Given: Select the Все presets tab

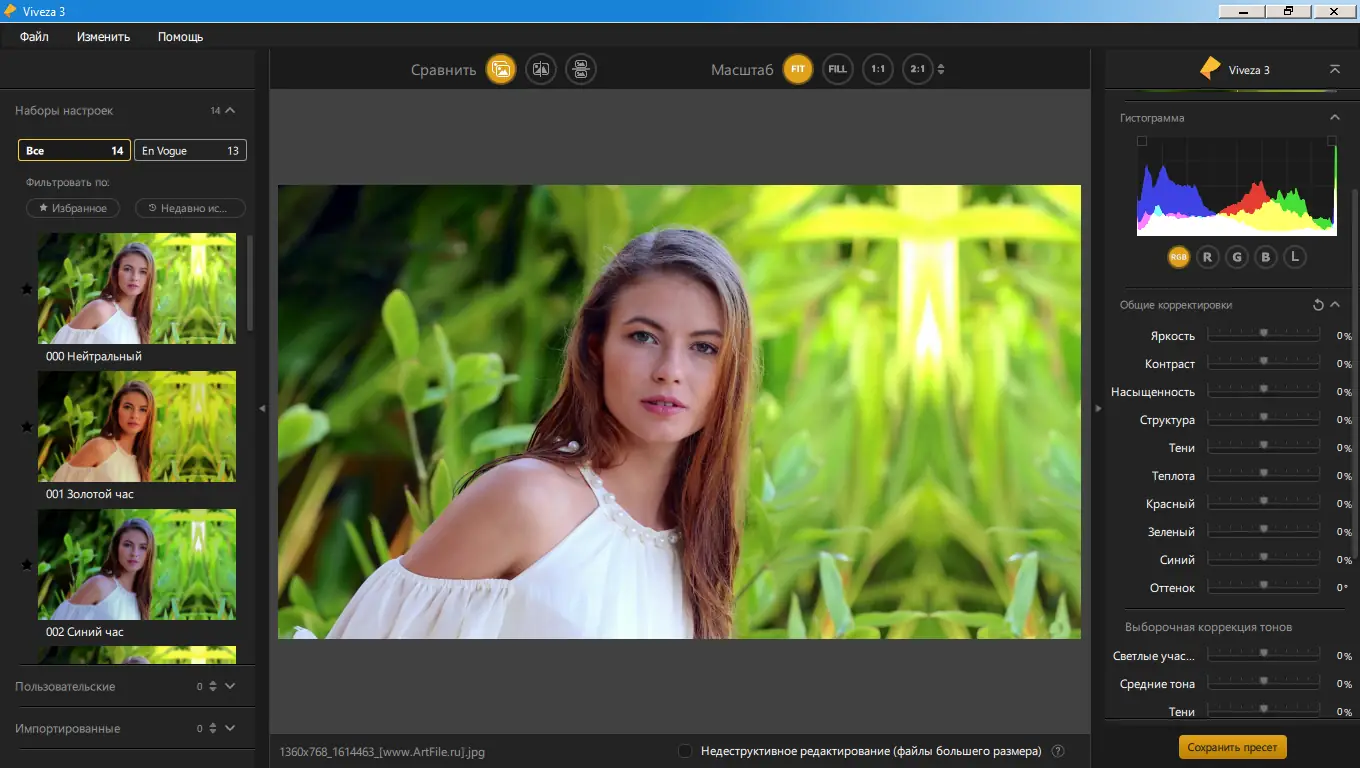Looking at the screenshot, I should pos(74,150).
